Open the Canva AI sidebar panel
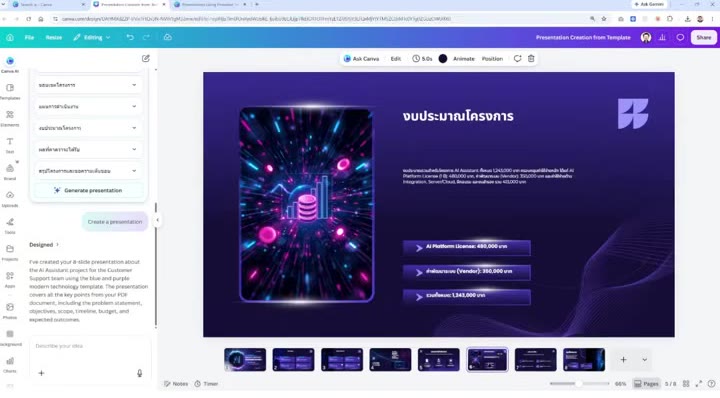Screen dimensions: 720x398 10,65
